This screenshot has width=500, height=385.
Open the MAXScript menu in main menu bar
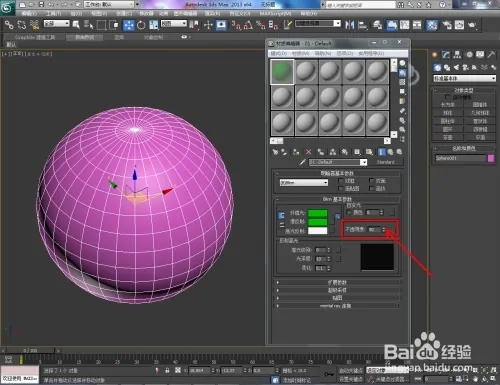pyautogui.click(x=275, y=14)
